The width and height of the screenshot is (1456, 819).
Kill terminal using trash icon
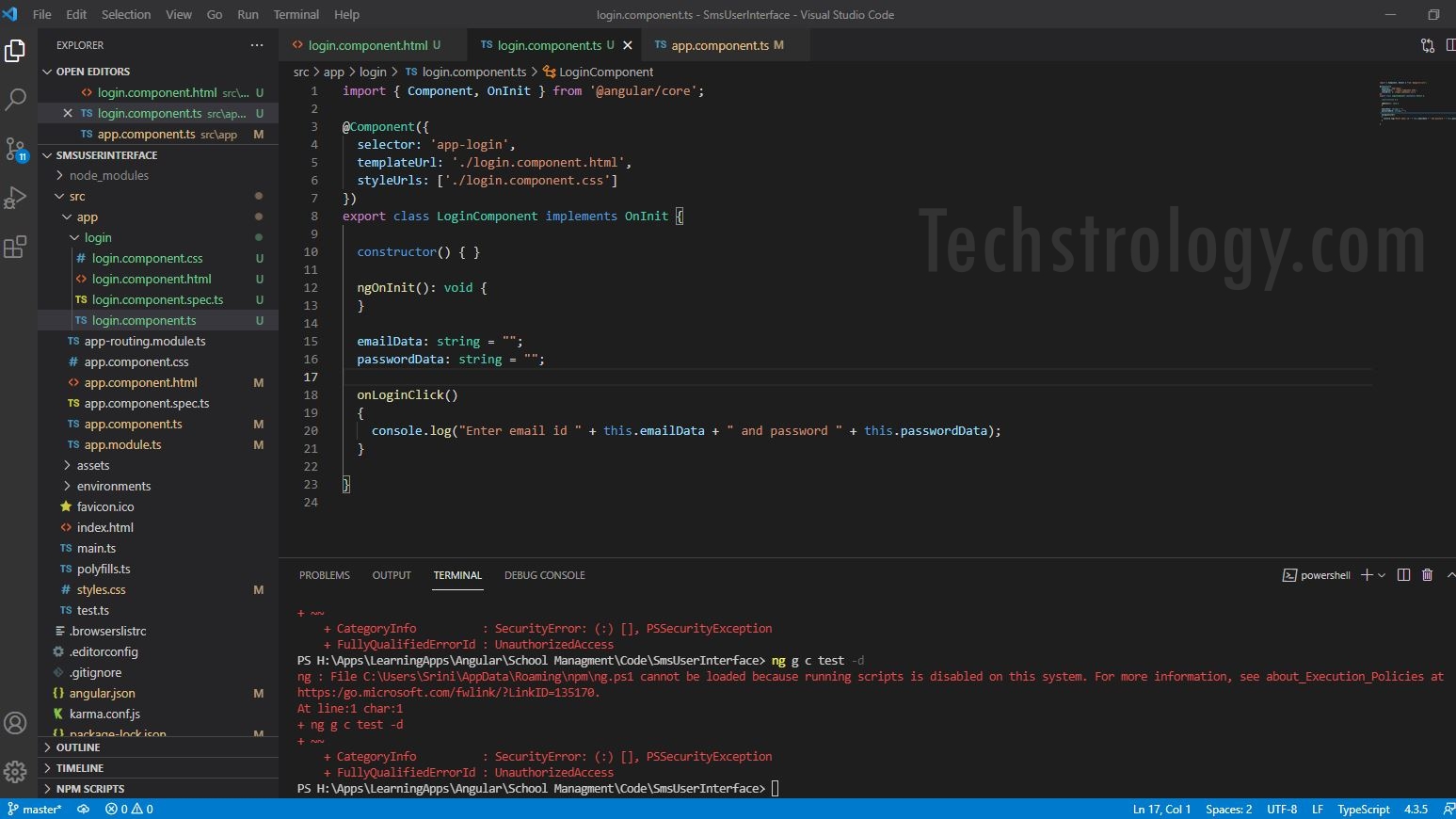coord(1427,575)
